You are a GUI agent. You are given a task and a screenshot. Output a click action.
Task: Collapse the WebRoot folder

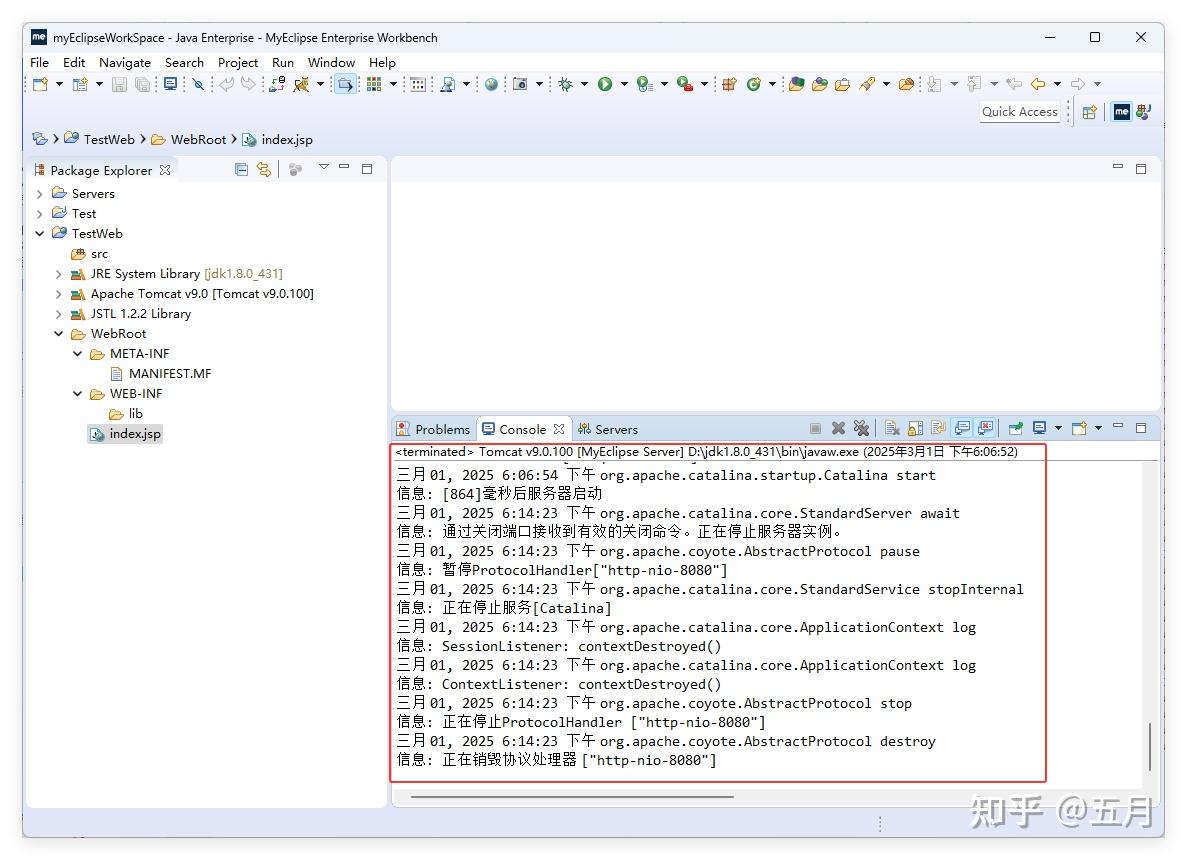[58, 333]
